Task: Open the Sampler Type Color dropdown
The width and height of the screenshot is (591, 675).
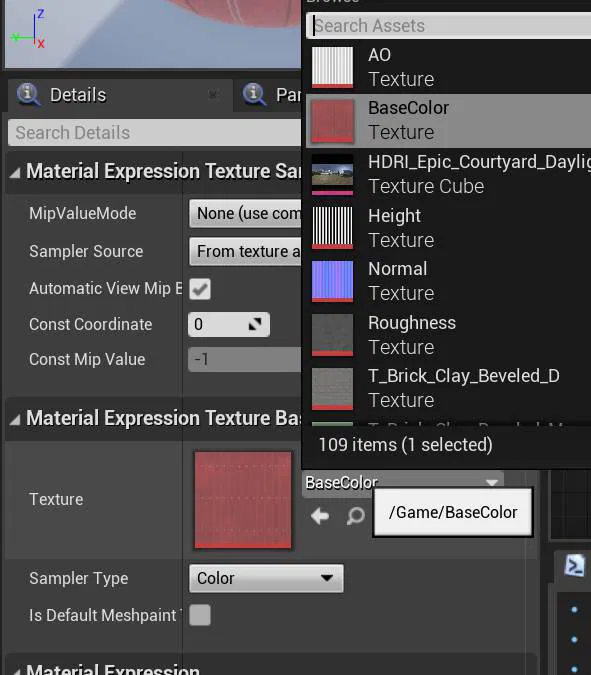Action: coord(266,578)
